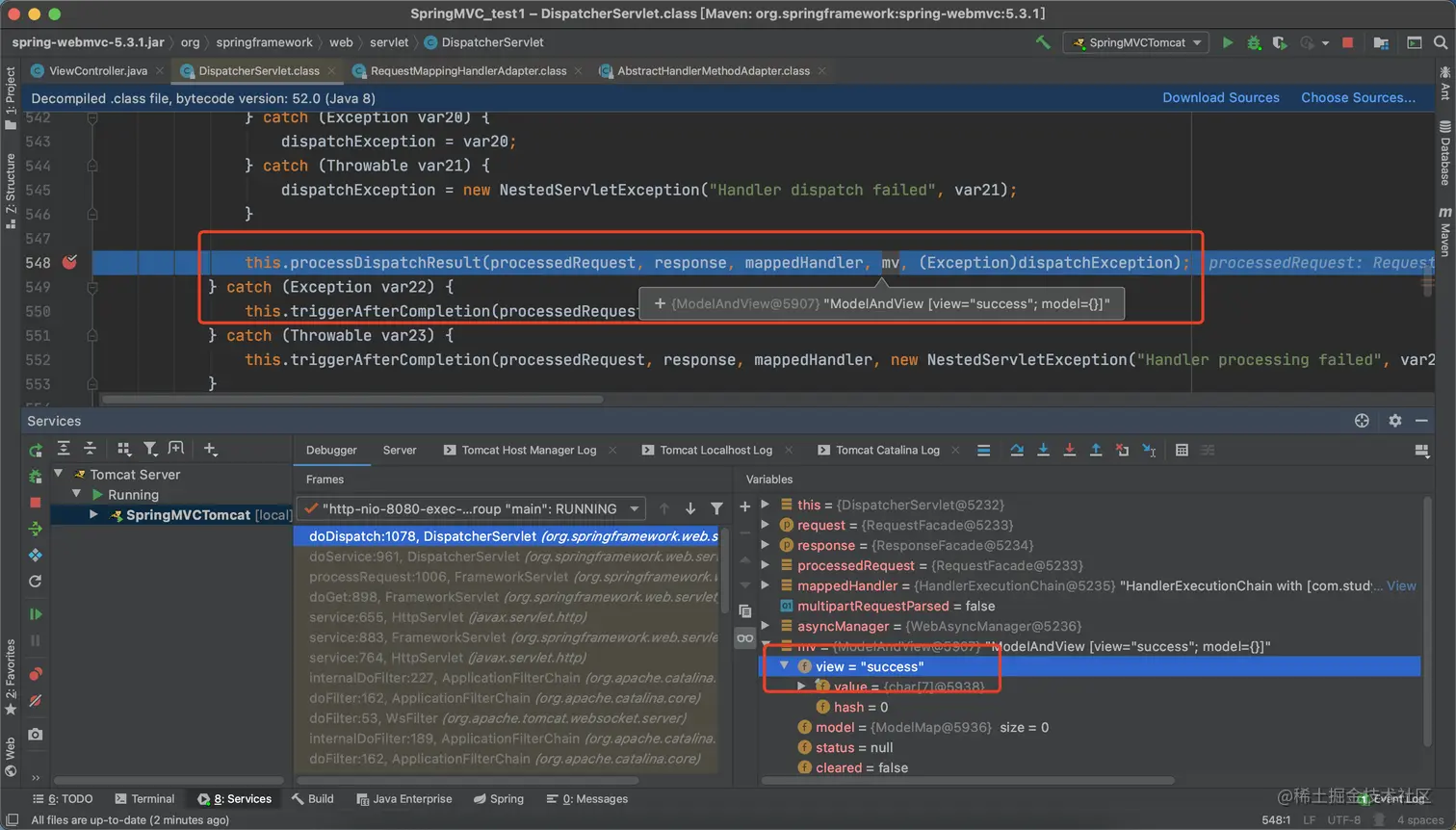Open Project Structure from the main toolbar

(x=1381, y=42)
